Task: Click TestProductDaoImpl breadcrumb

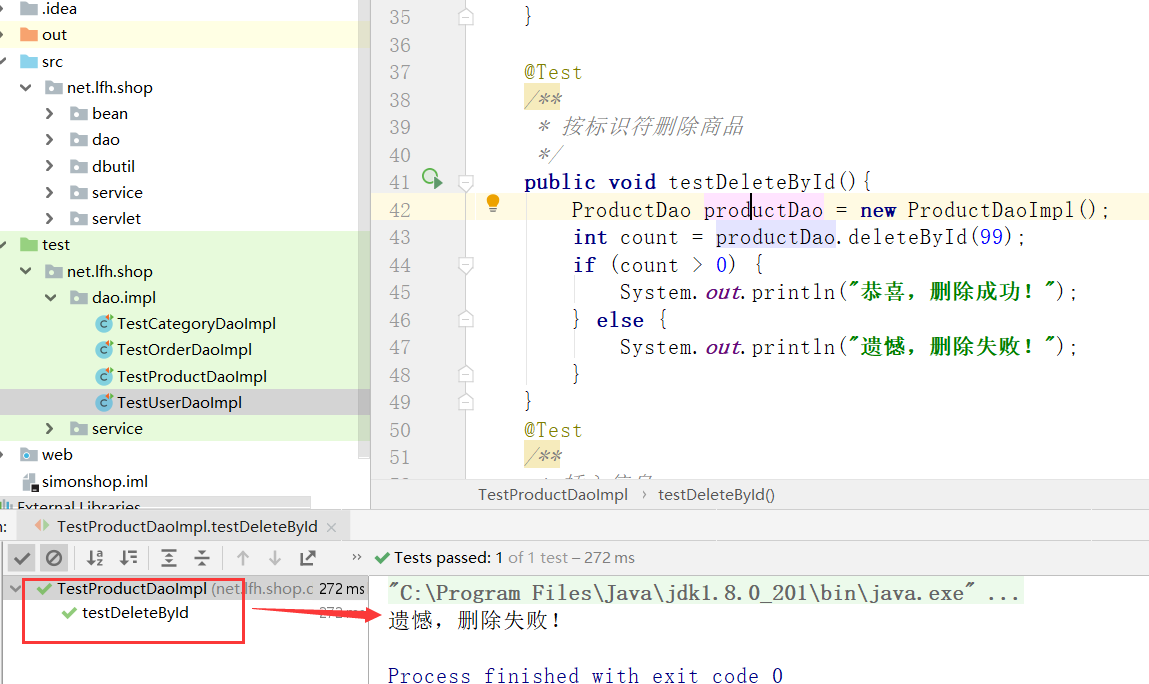Action: [x=553, y=495]
